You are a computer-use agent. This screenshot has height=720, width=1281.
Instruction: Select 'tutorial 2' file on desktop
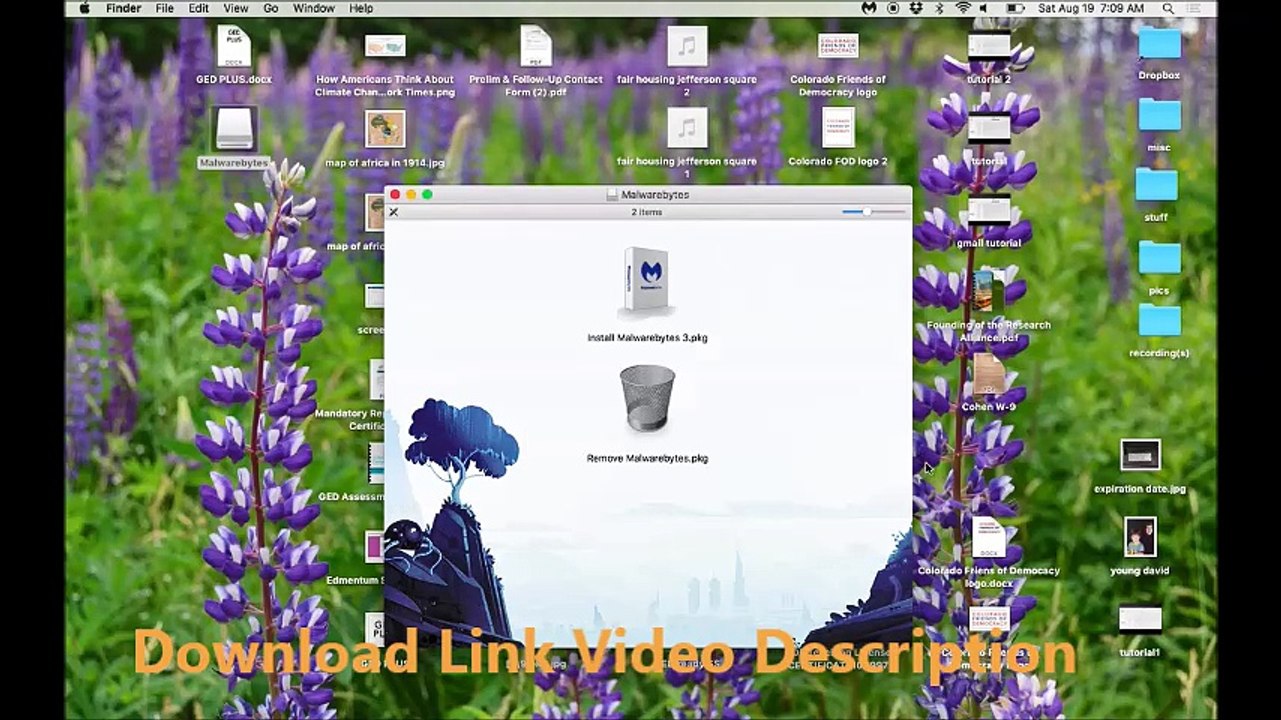[988, 46]
